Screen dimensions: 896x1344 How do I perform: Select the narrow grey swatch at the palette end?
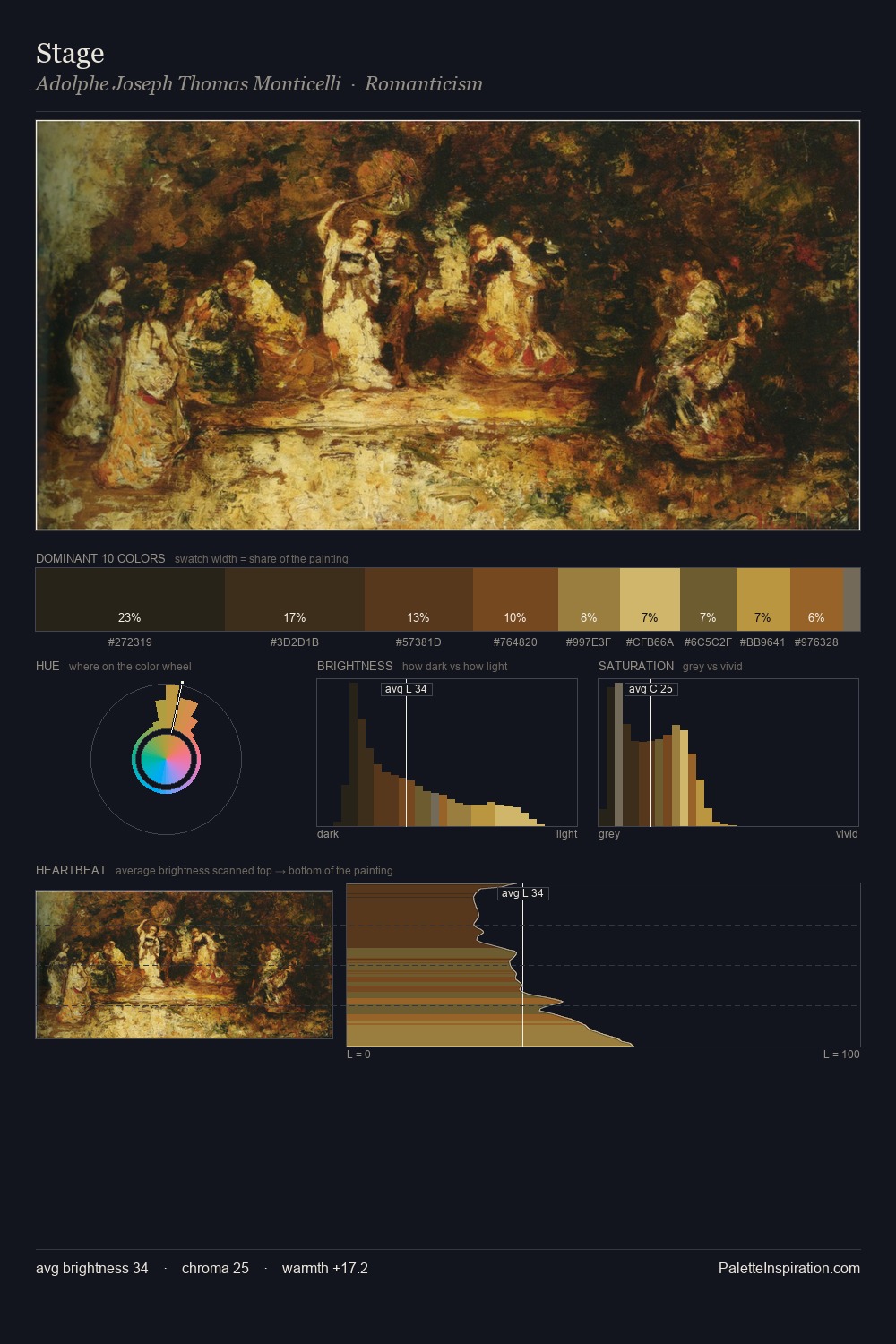pyautogui.click(x=851, y=599)
